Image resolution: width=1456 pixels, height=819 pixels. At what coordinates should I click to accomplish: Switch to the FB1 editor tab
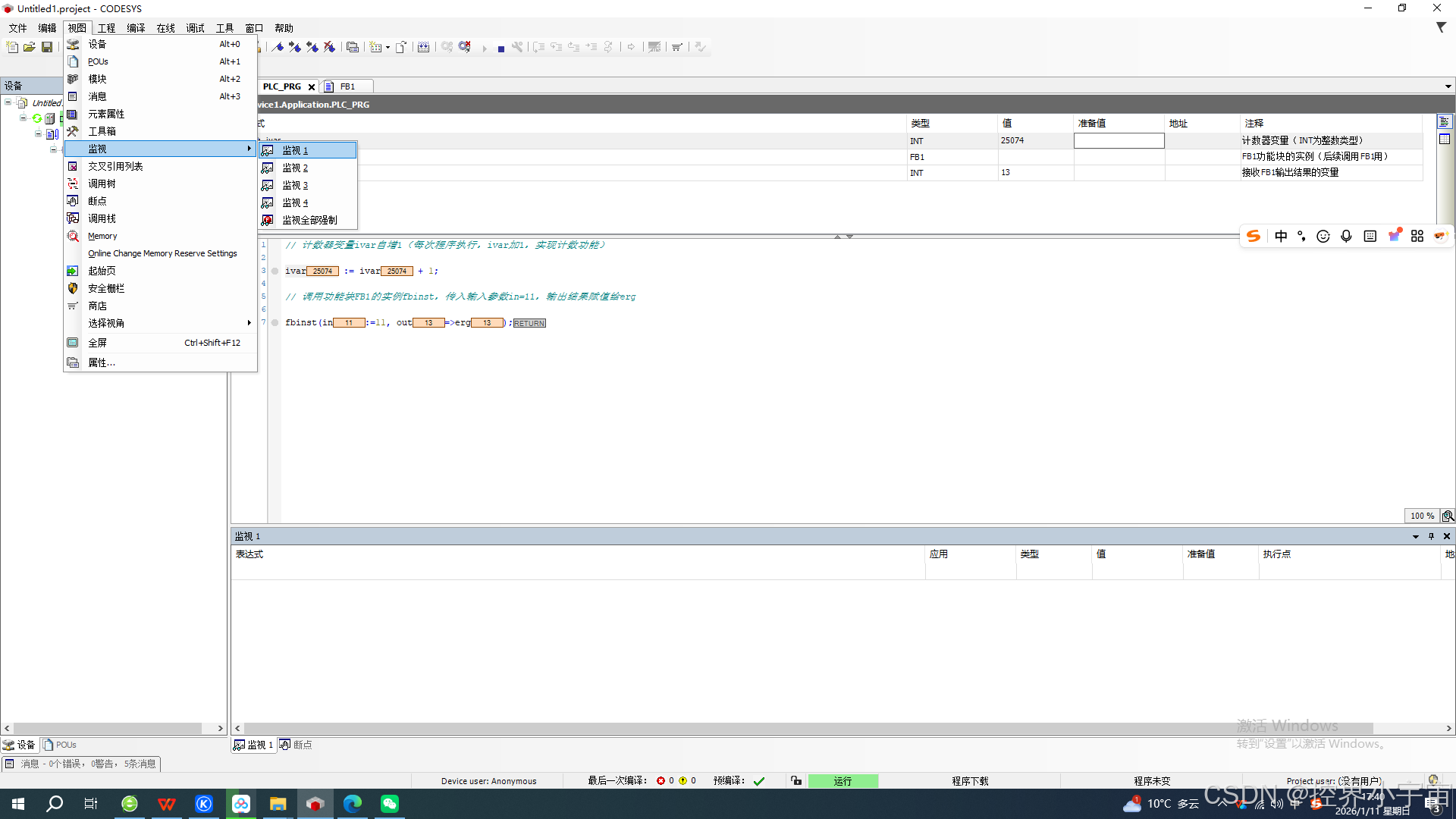click(x=347, y=86)
